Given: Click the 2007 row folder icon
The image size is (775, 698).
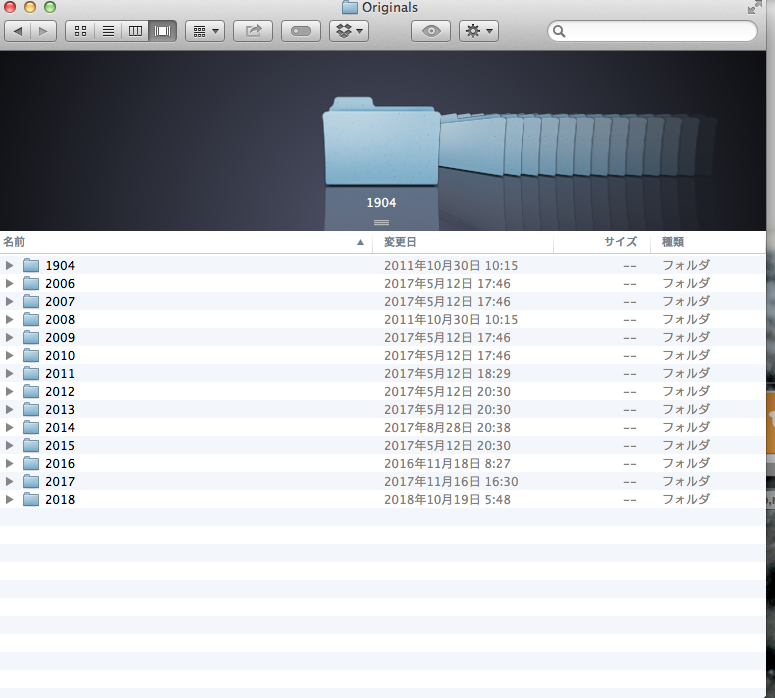Looking at the screenshot, I should (x=31, y=302).
